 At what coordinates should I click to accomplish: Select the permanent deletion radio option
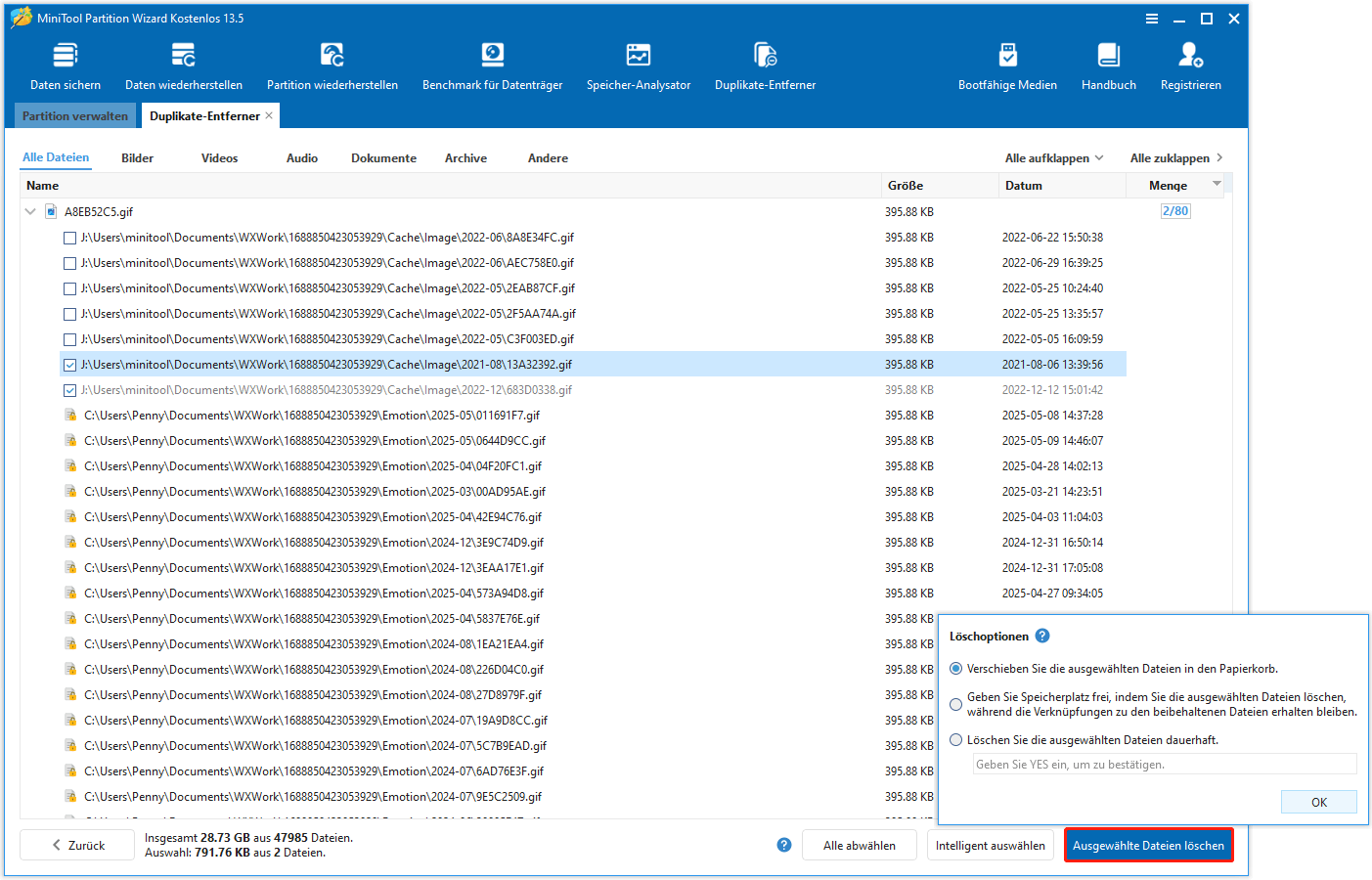[x=955, y=739]
